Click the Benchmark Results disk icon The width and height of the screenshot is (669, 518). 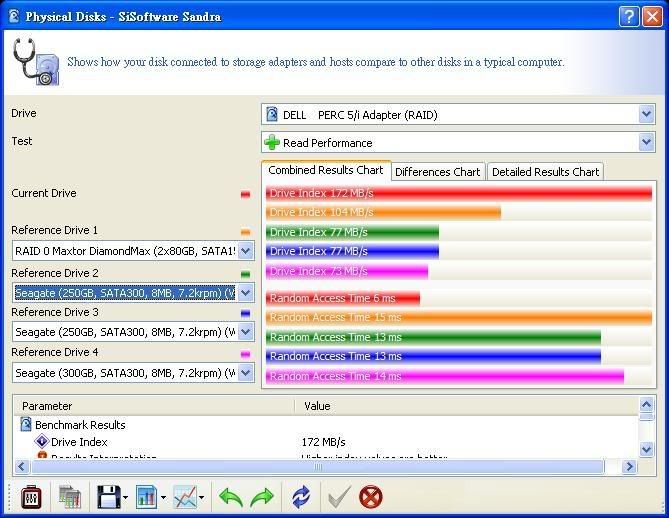tap(26, 425)
